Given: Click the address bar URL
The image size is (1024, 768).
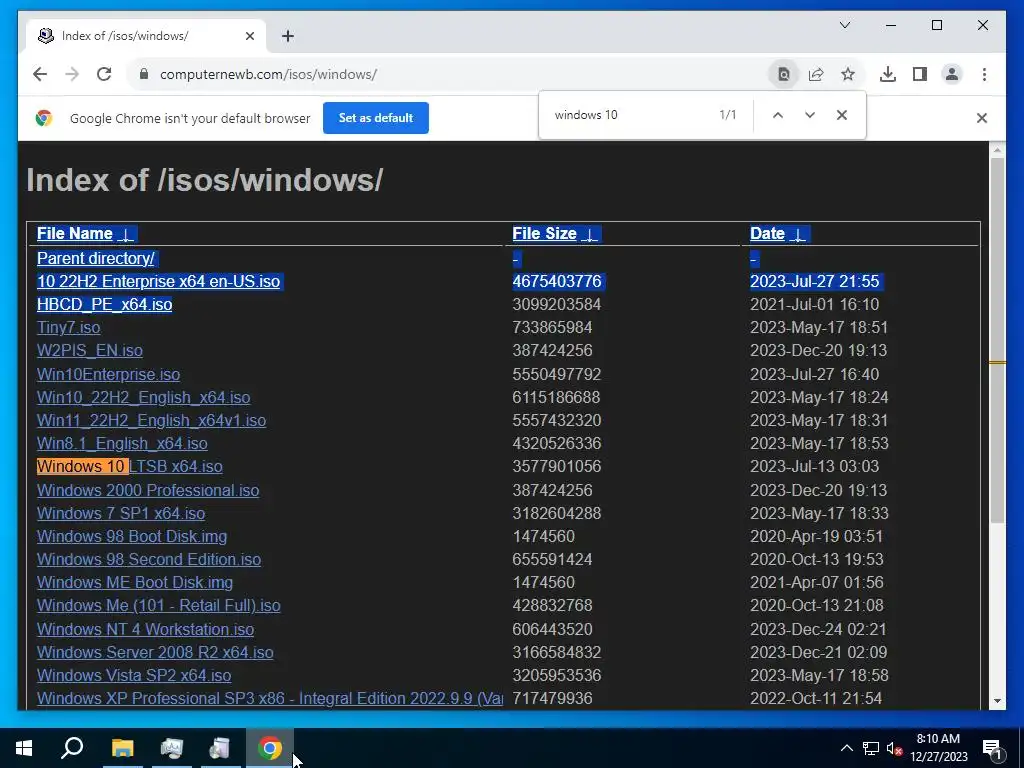Looking at the screenshot, I should coord(268,74).
